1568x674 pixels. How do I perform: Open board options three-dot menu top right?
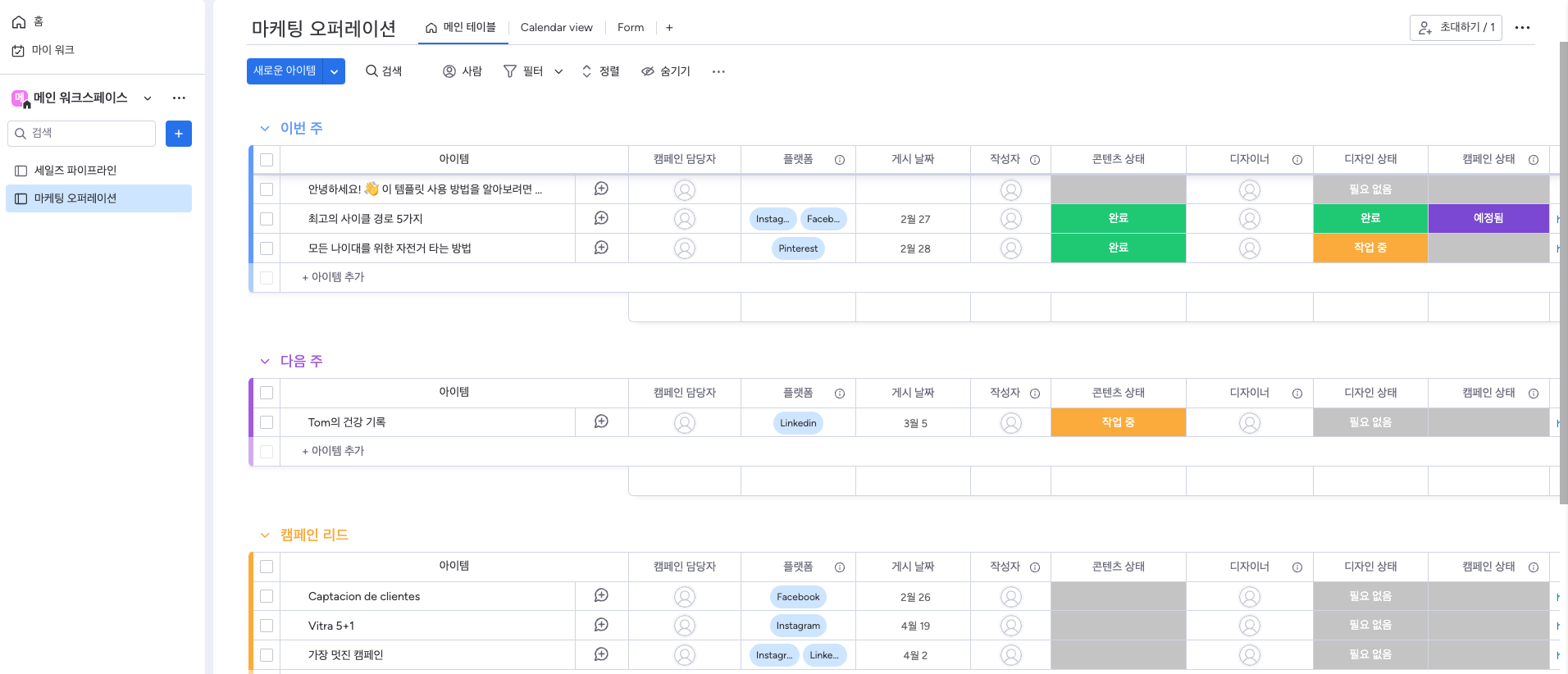[1522, 28]
